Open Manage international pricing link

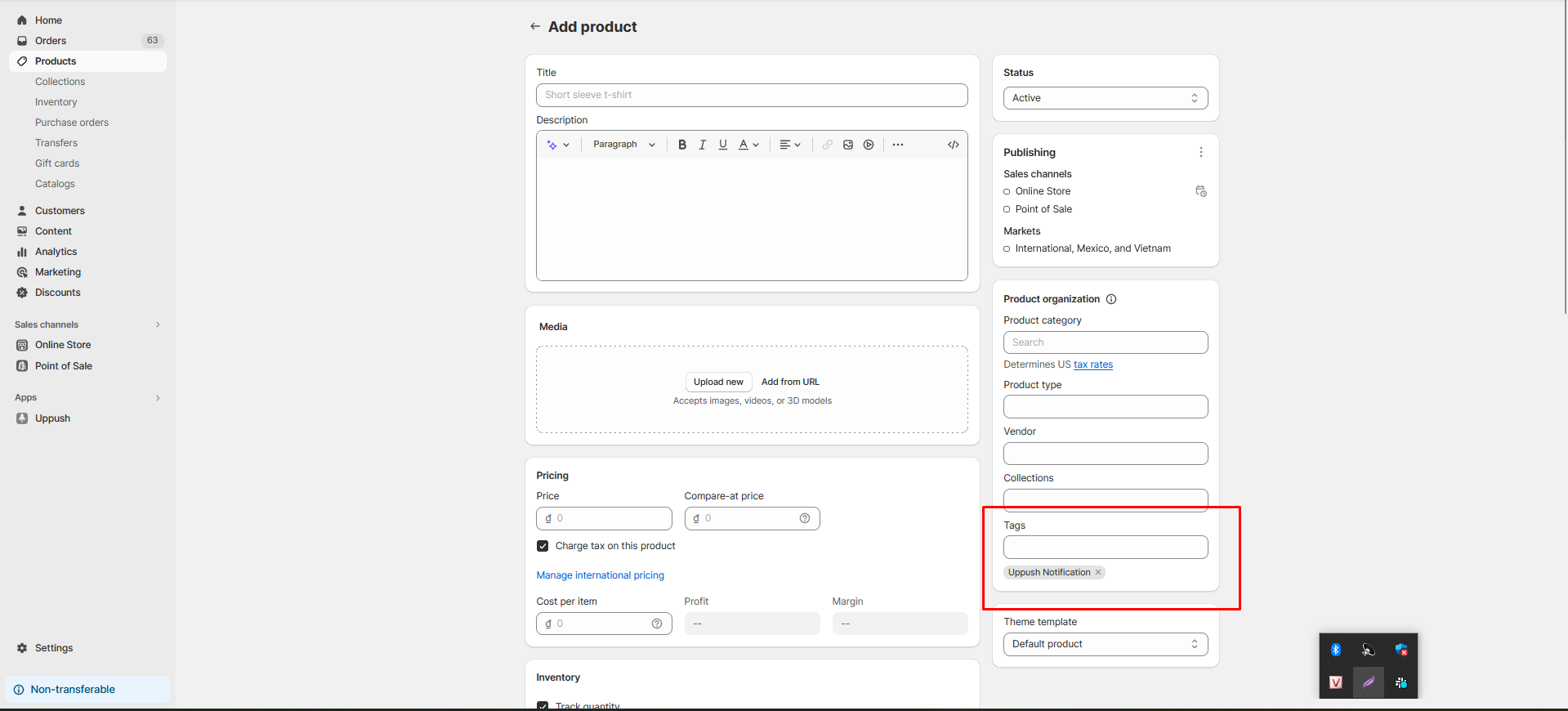tap(600, 575)
